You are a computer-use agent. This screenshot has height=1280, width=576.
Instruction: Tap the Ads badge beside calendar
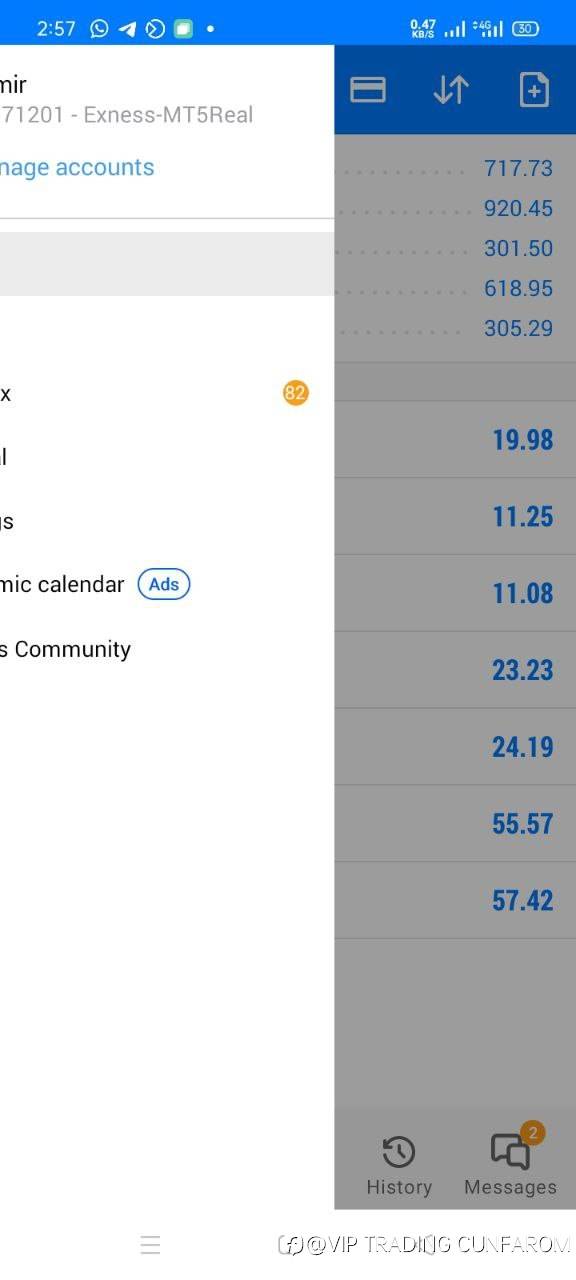[164, 584]
